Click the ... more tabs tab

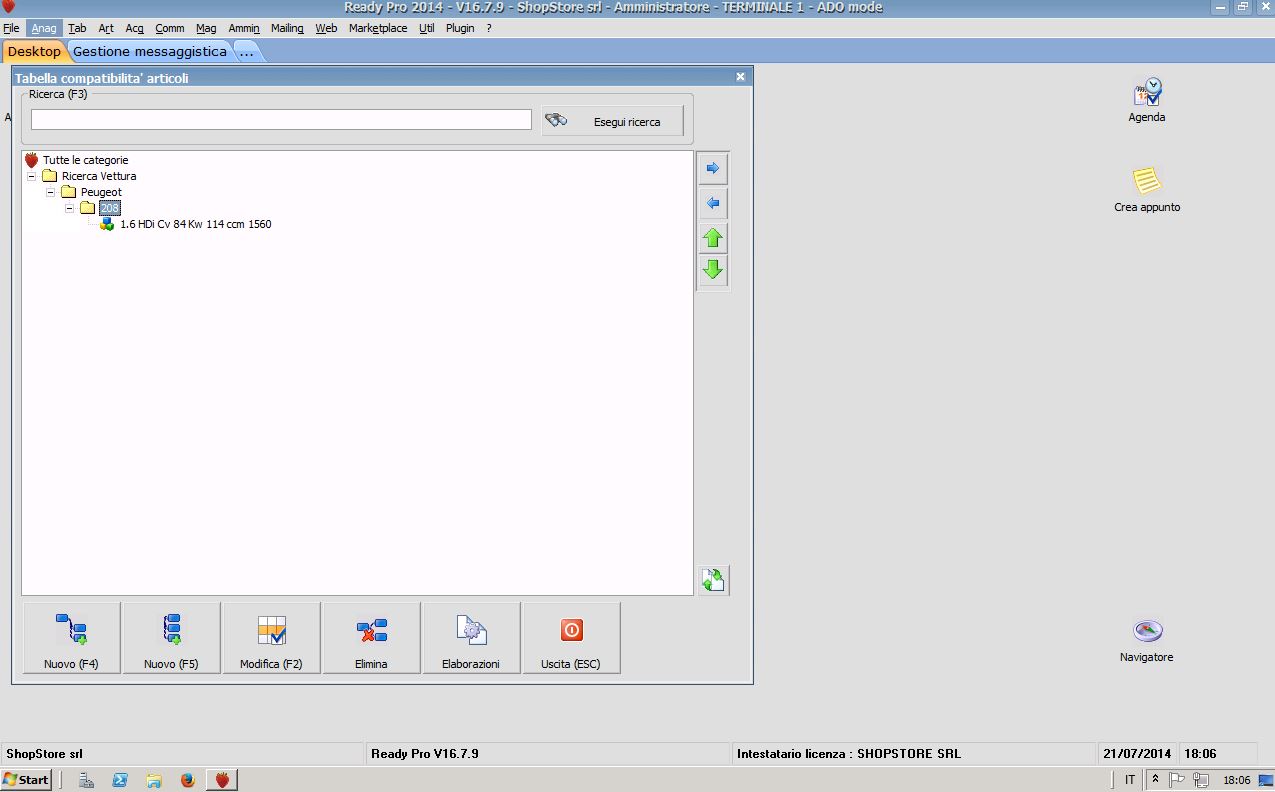pos(247,51)
